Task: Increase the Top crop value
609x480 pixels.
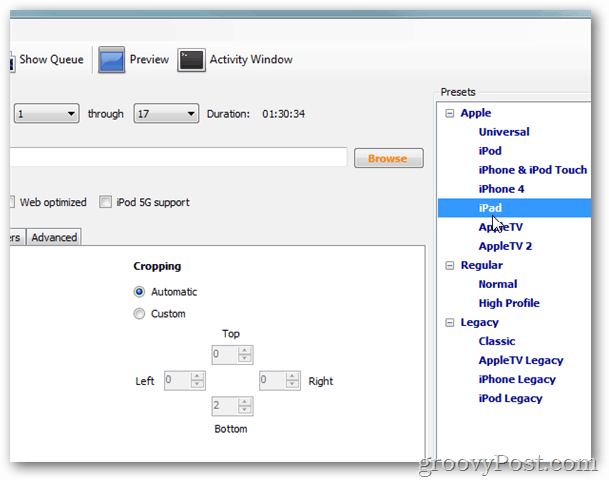Action: click(x=244, y=350)
